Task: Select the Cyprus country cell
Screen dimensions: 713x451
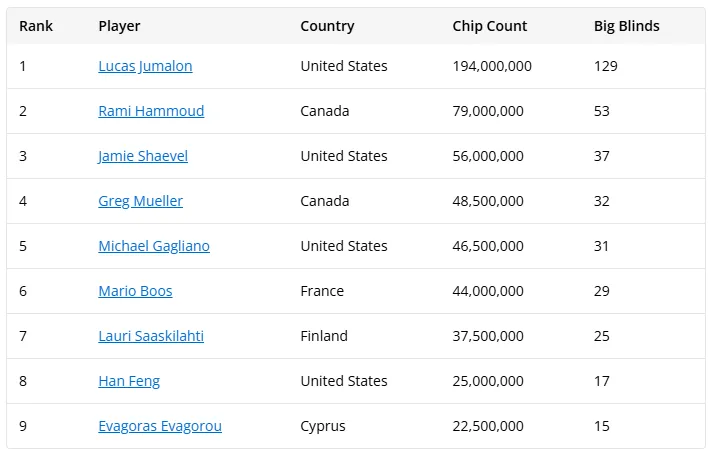Action: 323,426
